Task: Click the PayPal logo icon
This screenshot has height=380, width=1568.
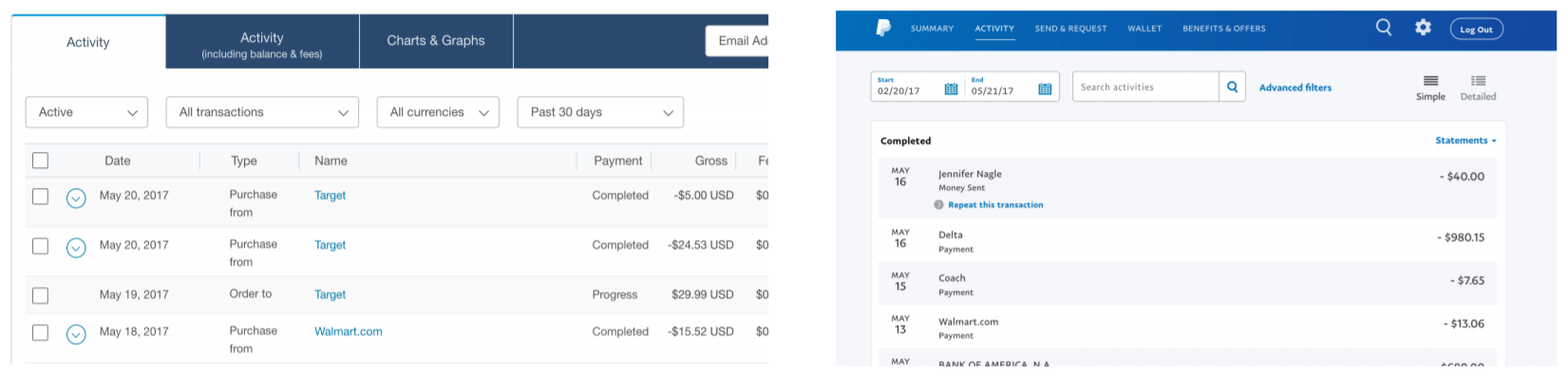Action: [x=883, y=28]
